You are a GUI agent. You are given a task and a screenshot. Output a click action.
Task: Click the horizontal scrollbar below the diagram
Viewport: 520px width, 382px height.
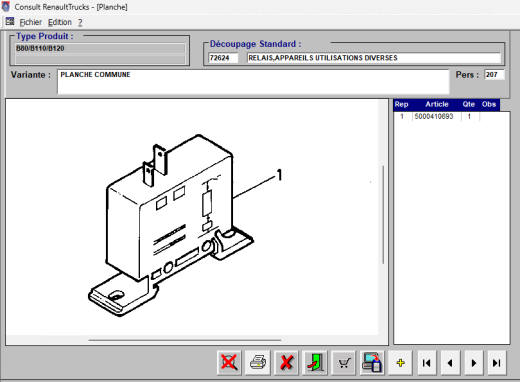(185, 340)
